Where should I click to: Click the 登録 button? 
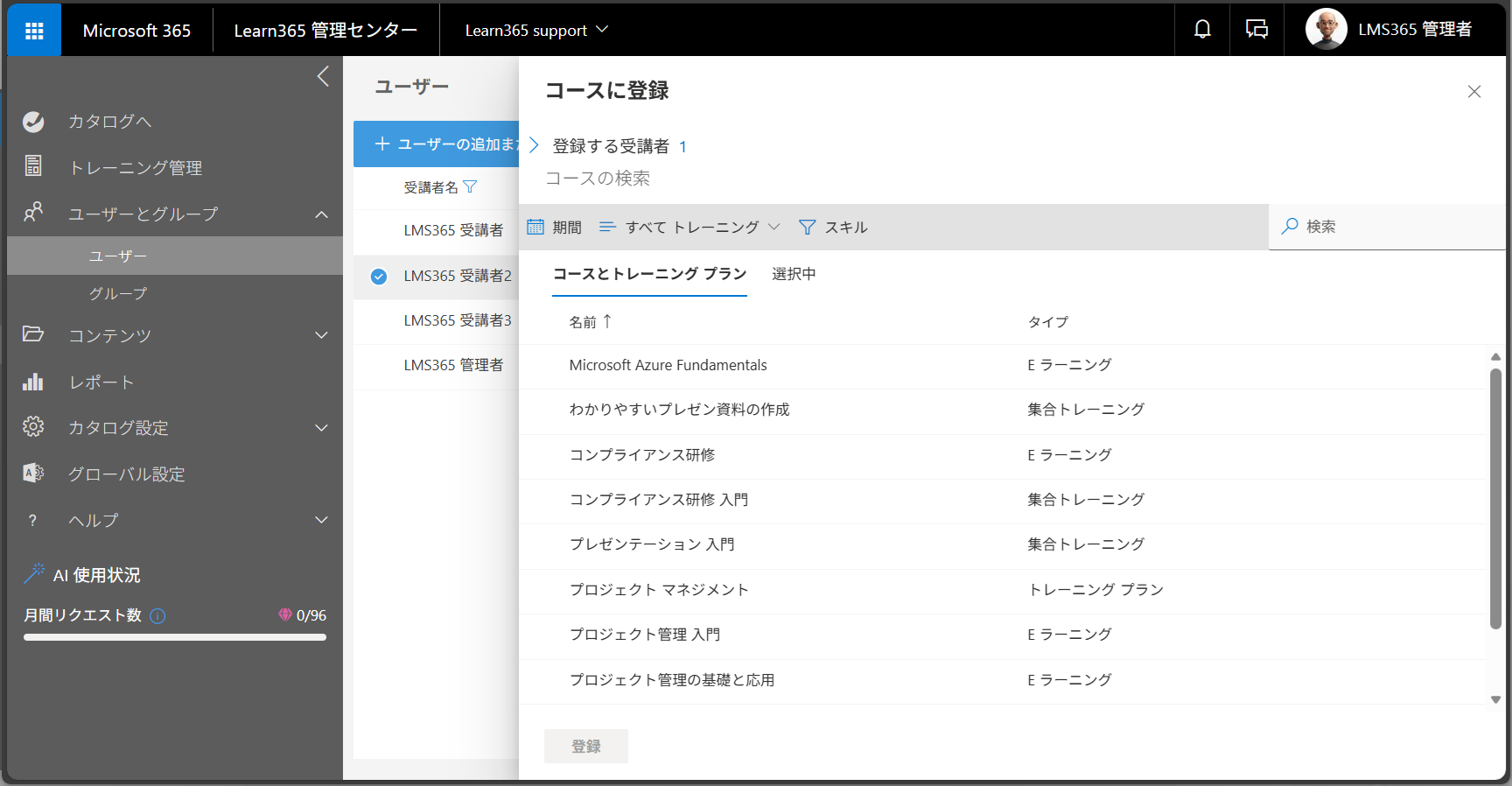(x=586, y=747)
